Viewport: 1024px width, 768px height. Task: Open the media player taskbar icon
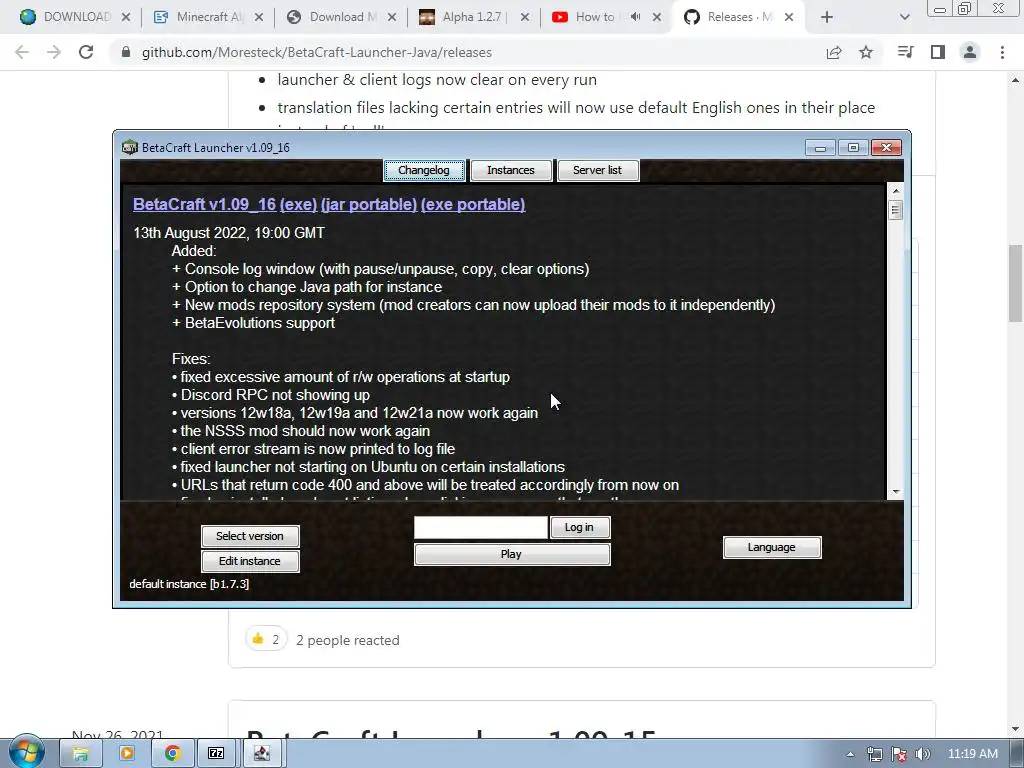tap(126, 754)
